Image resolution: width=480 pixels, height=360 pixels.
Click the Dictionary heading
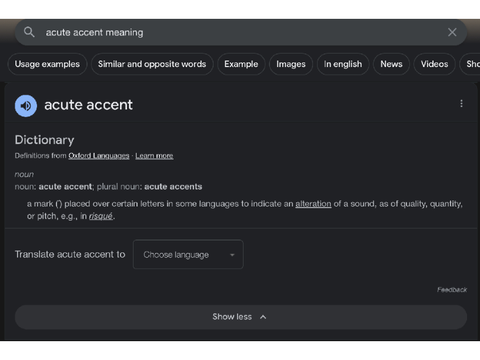[44, 140]
